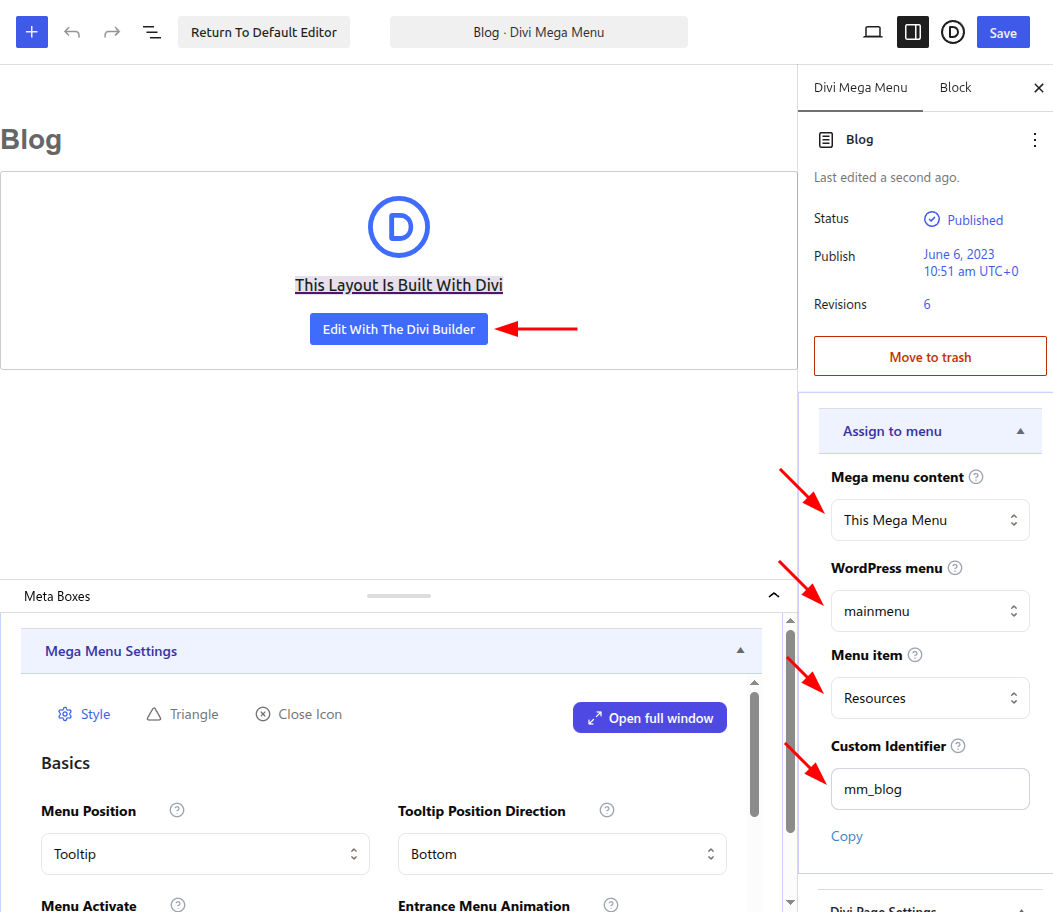The height and width of the screenshot is (912, 1053).
Task: Click help icon next to WordPress menu
Action: [x=954, y=568]
